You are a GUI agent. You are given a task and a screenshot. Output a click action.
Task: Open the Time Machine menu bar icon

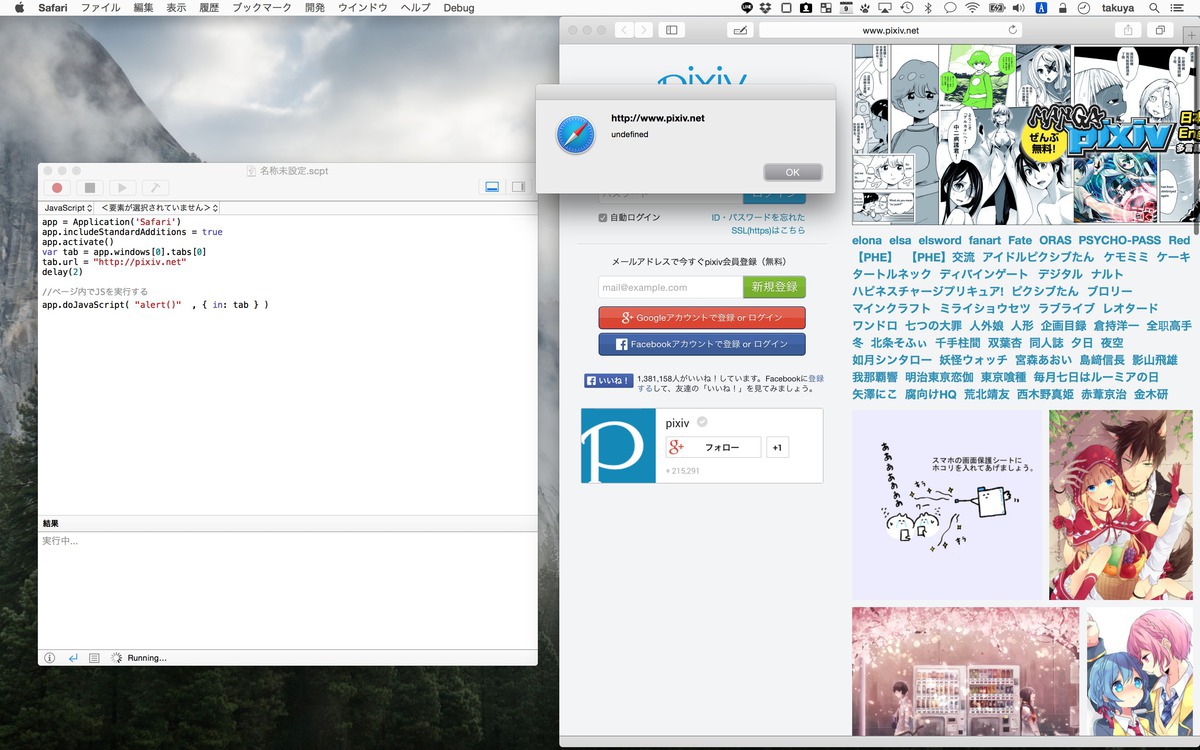click(907, 8)
